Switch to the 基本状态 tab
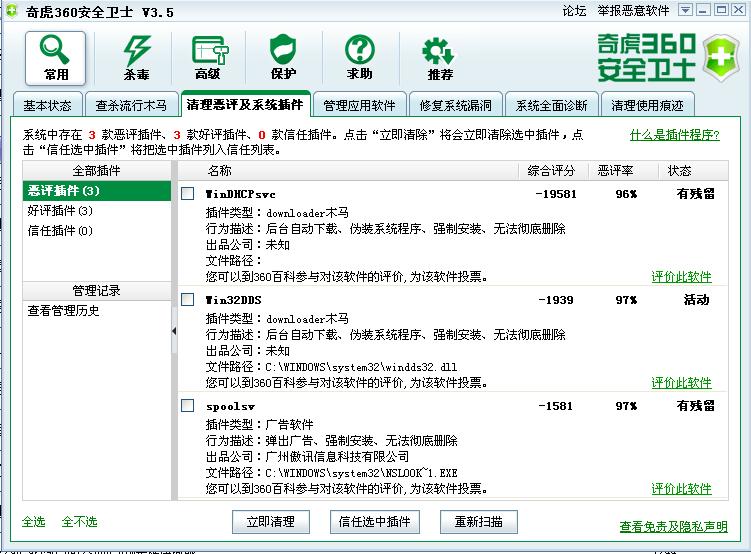 [x=47, y=105]
